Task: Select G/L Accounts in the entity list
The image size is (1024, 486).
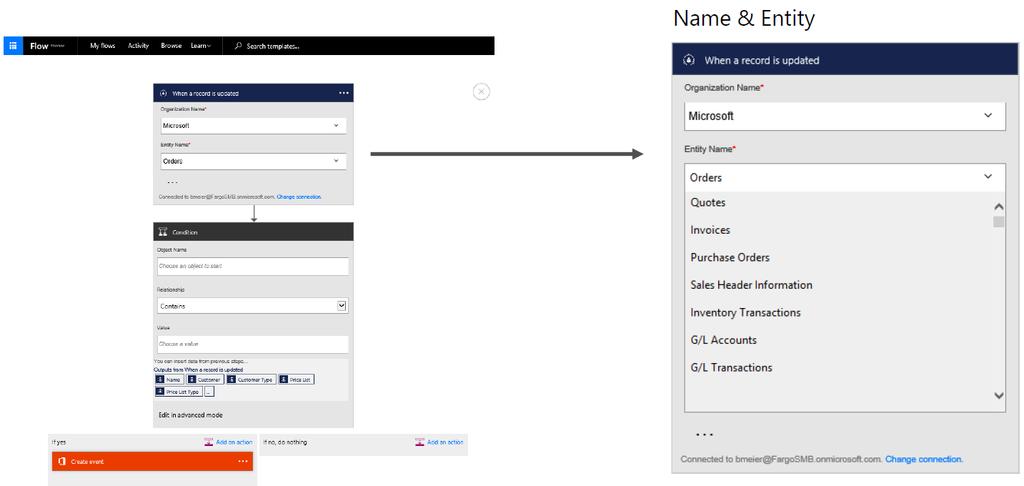Action: [x=724, y=340]
